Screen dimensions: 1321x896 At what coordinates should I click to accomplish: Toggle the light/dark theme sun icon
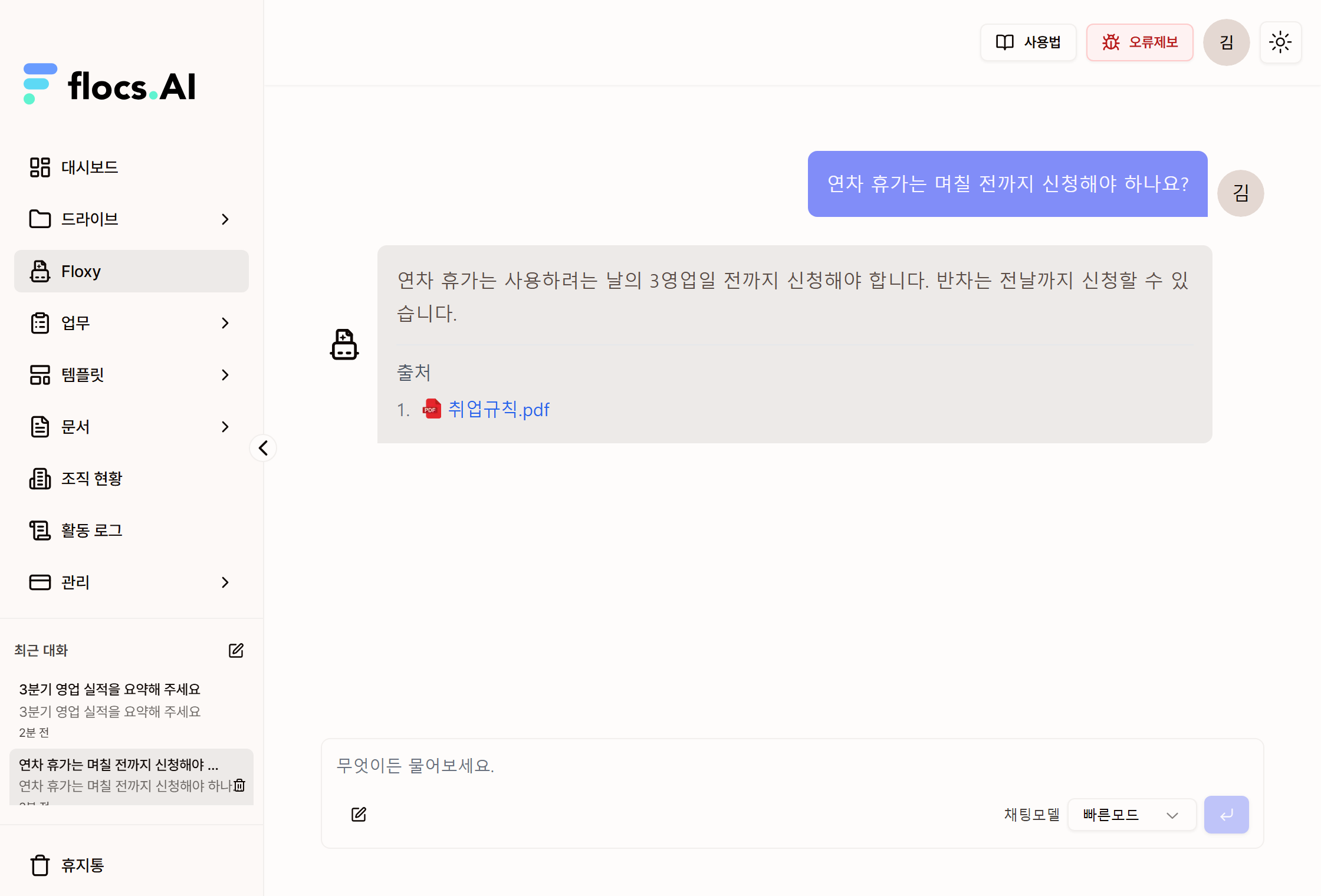1280,42
